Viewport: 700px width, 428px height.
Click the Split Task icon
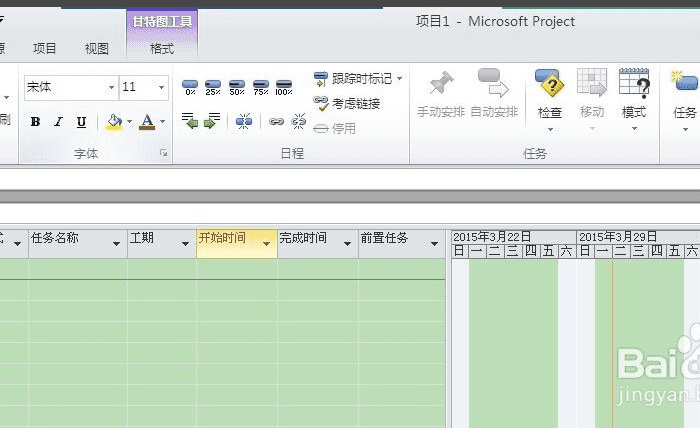click(x=244, y=121)
